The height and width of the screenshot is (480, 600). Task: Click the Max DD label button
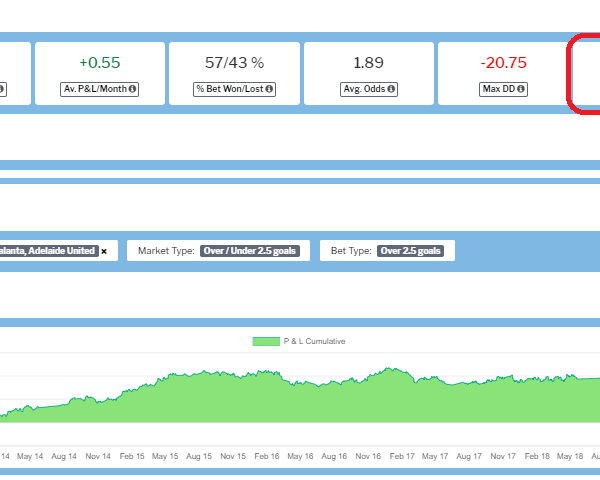pyautogui.click(x=503, y=89)
